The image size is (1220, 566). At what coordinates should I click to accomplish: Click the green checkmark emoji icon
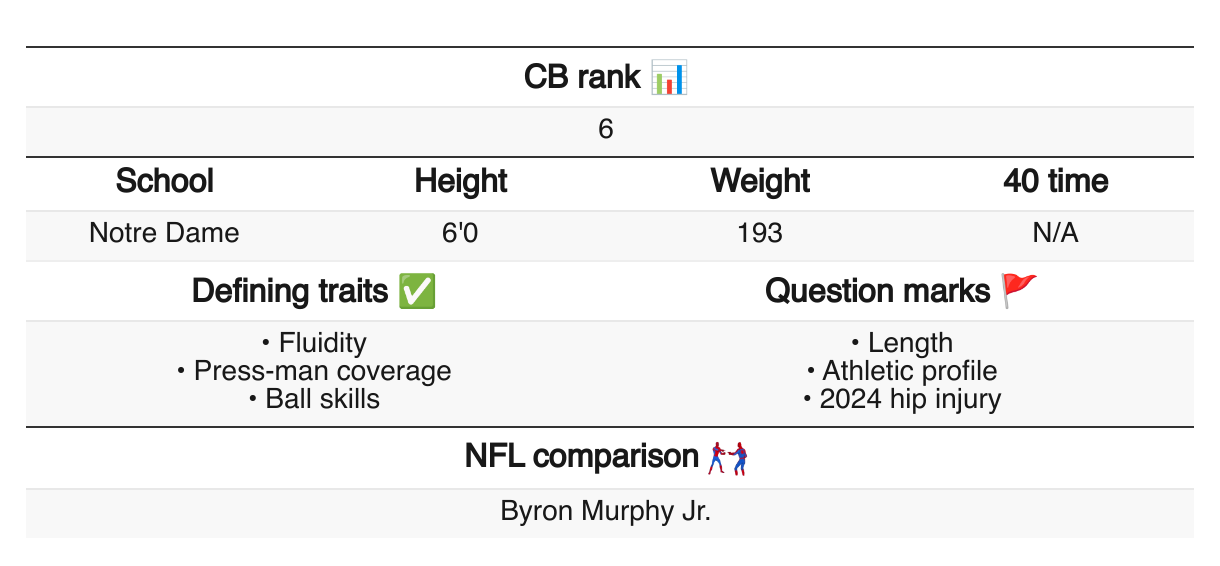pos(416,291)
